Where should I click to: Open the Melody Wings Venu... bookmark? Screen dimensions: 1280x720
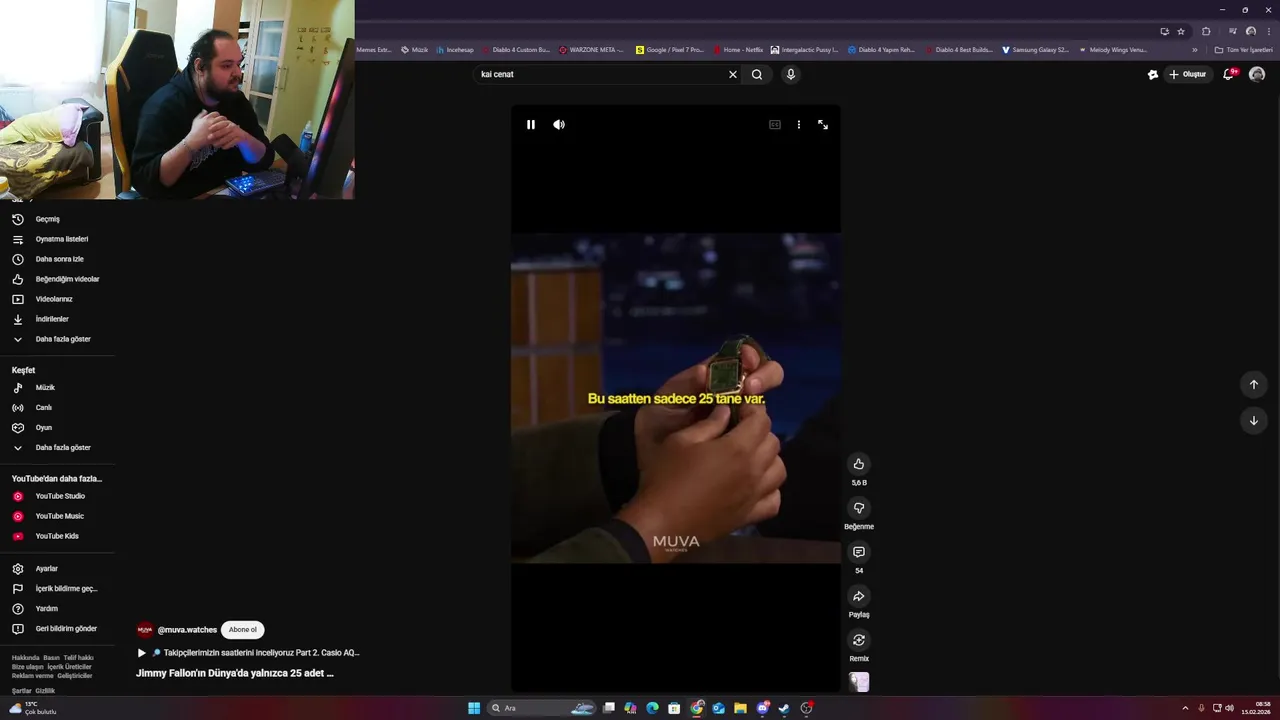point(1112,49)
